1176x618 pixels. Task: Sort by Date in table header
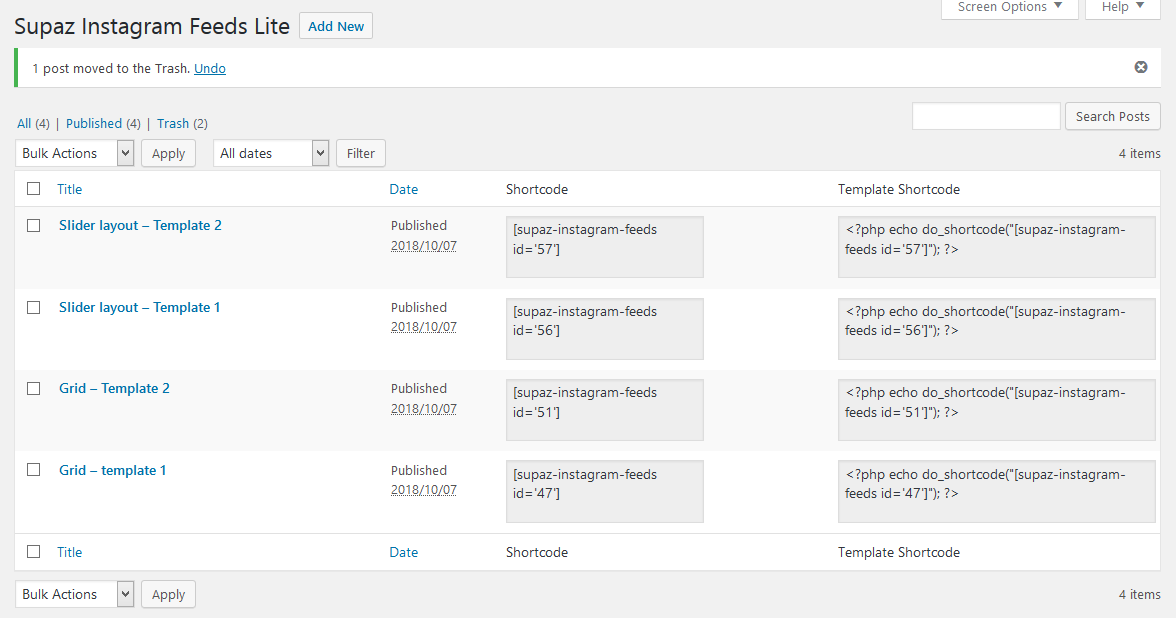pos(404,190)
